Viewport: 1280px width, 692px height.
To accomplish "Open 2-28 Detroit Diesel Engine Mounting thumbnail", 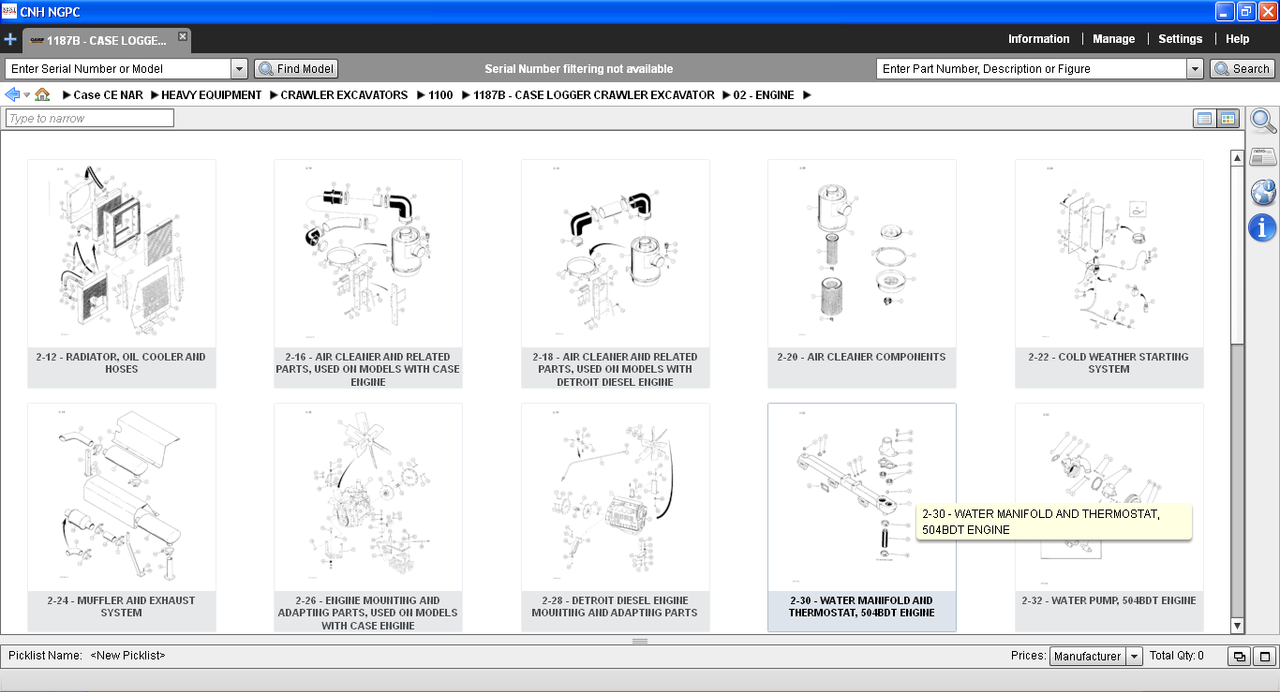I will click(x=615, y=517).
